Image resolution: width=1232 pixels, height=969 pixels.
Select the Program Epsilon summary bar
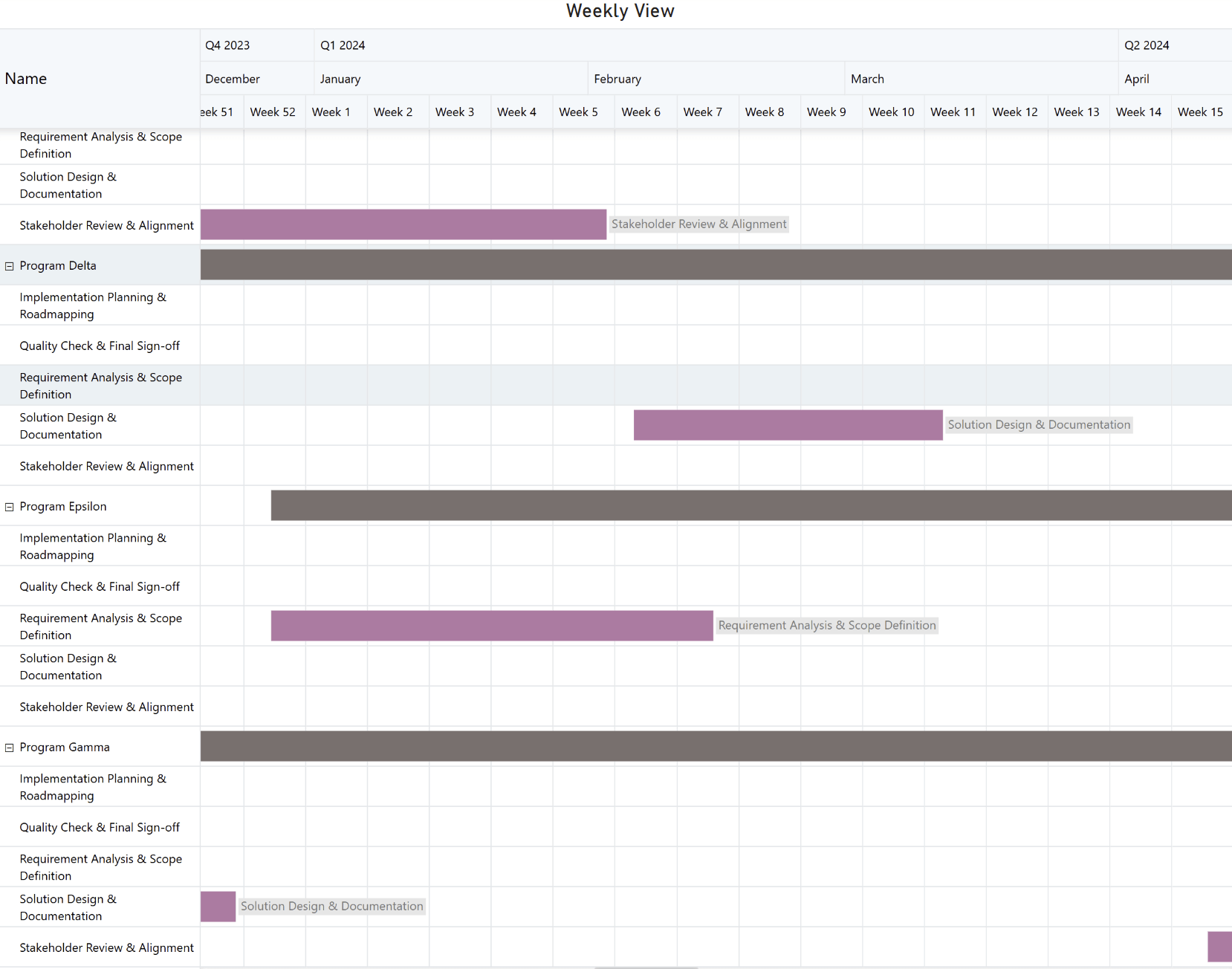pyautogui.click(x=750, y=506)
